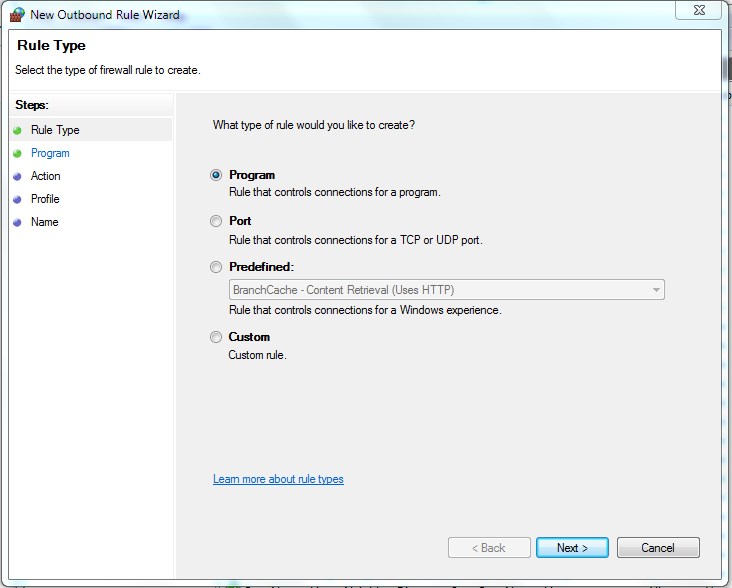The width and height of the screenshot is (732, 588).
Task: Open the Action step in Steps list
Action: click(46, 176)
